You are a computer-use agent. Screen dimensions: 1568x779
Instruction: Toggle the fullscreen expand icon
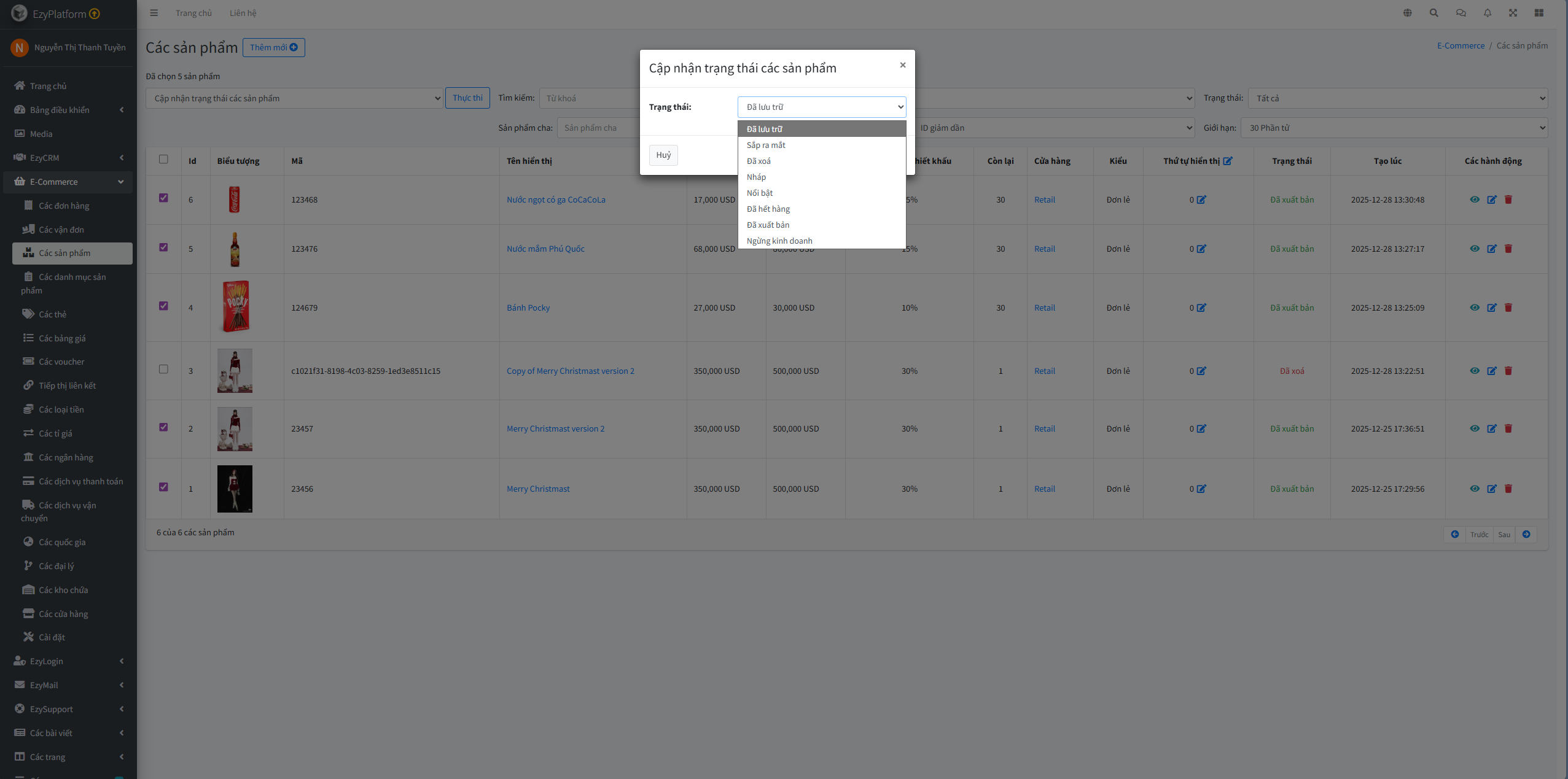click(1513, 13)
